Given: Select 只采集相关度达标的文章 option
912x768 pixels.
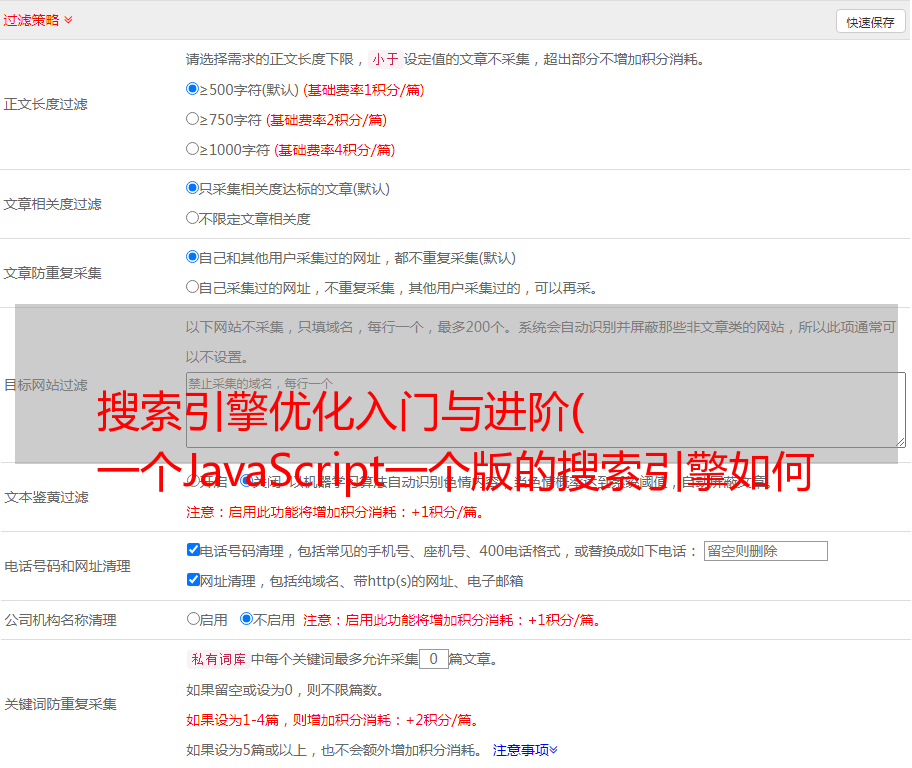Looking at the screenshot, I should 193,188.
